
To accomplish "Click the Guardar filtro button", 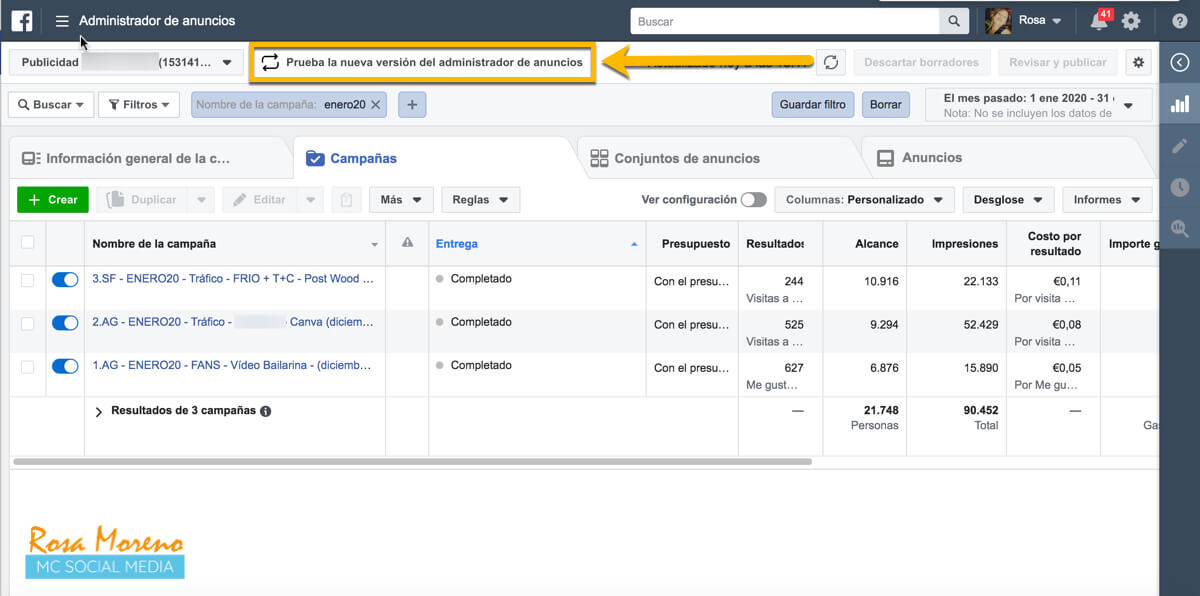I will 812,104.
